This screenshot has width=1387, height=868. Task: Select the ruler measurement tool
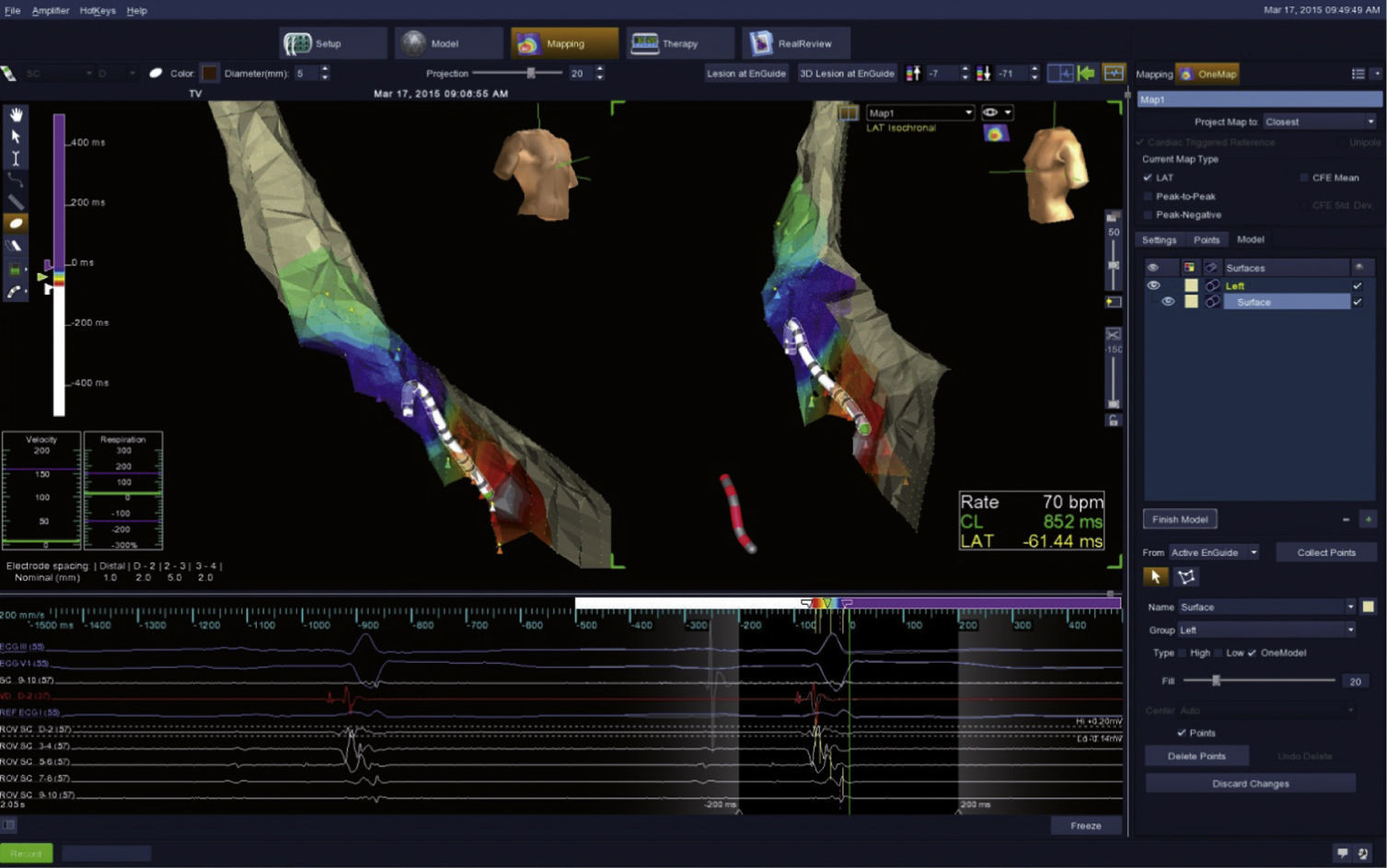[16, 202]
